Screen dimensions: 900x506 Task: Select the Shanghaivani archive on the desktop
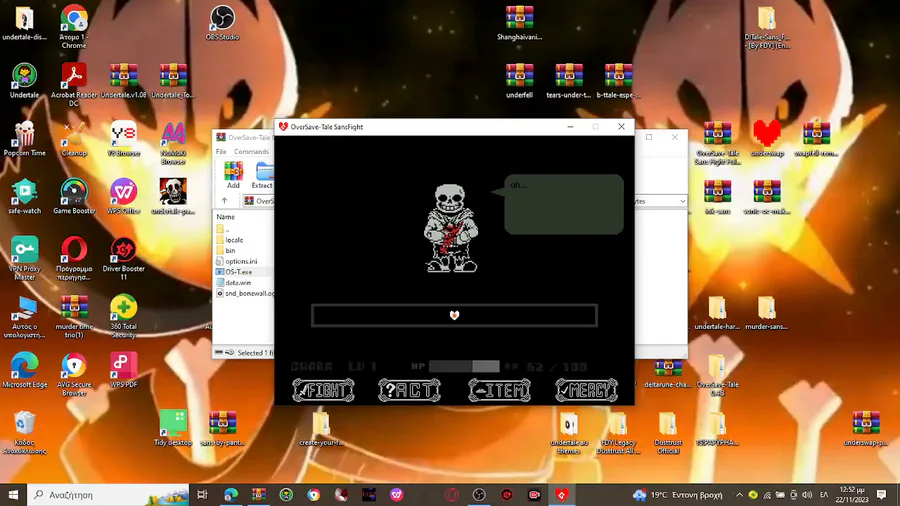[x=519, y=23]
